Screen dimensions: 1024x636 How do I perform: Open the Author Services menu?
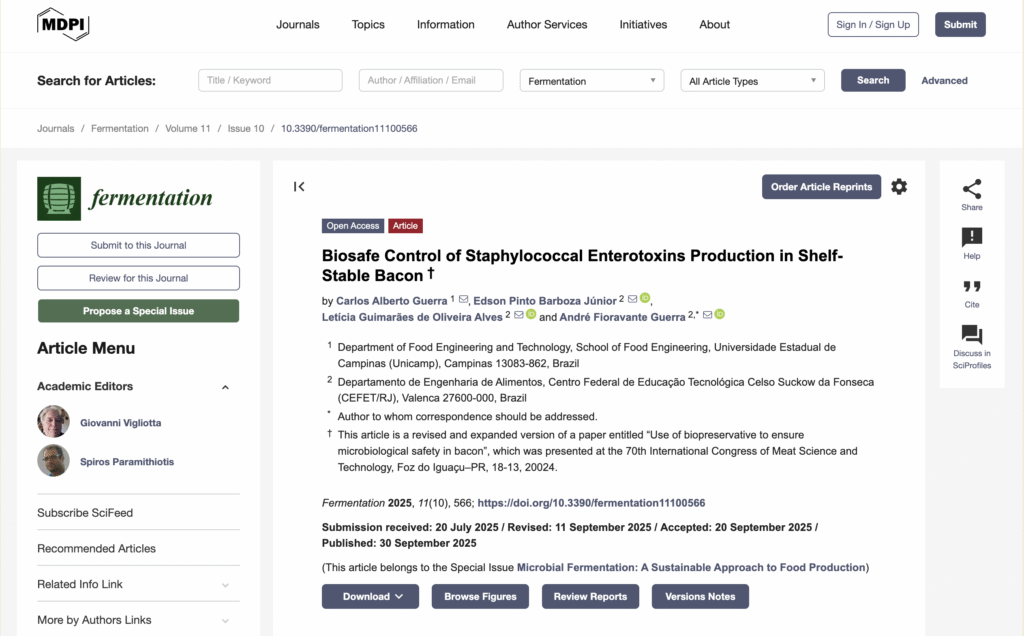(x=546, y=25)
